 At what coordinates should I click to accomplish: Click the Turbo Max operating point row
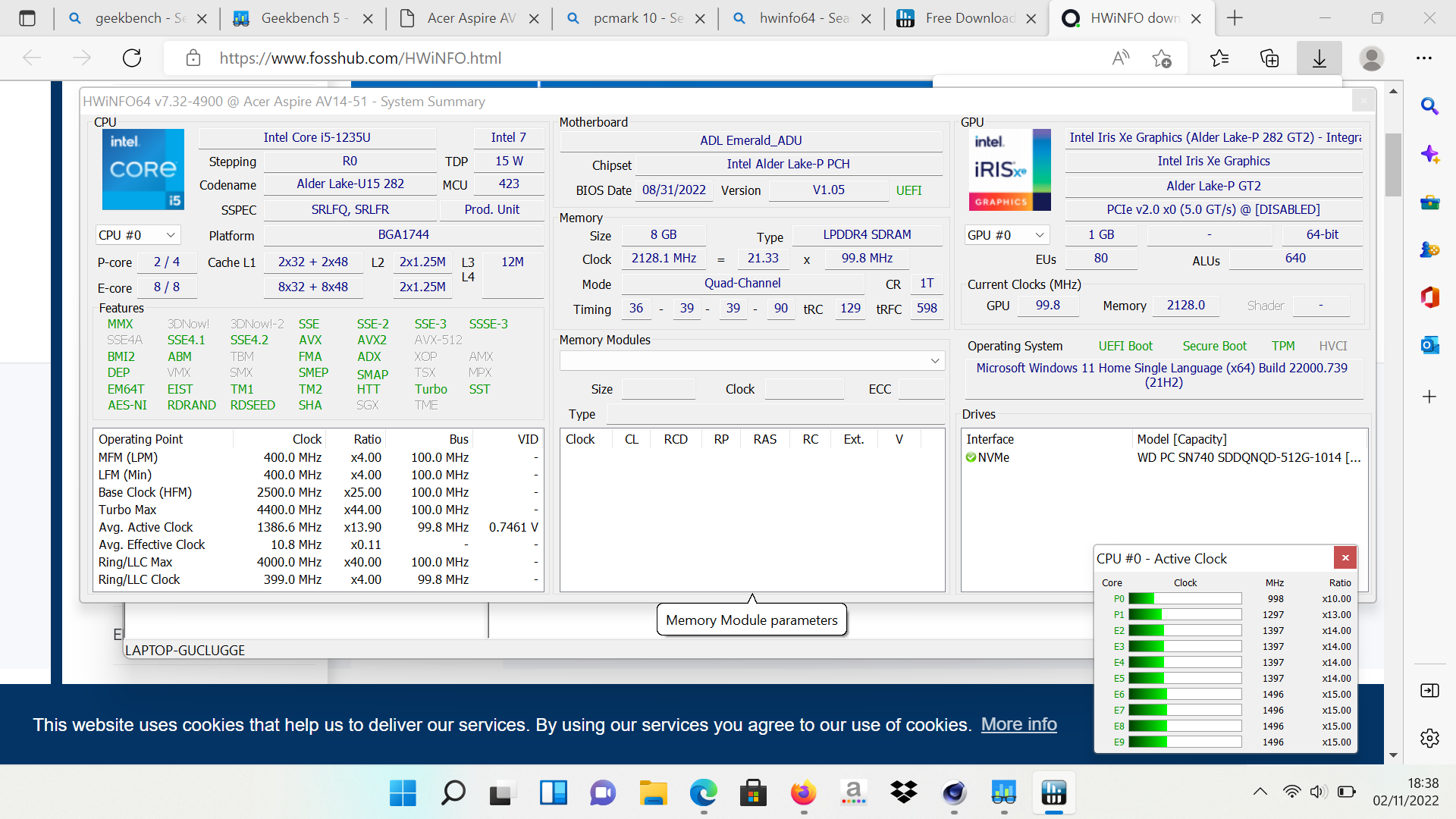pyautogui.click(x=318, y=510)
